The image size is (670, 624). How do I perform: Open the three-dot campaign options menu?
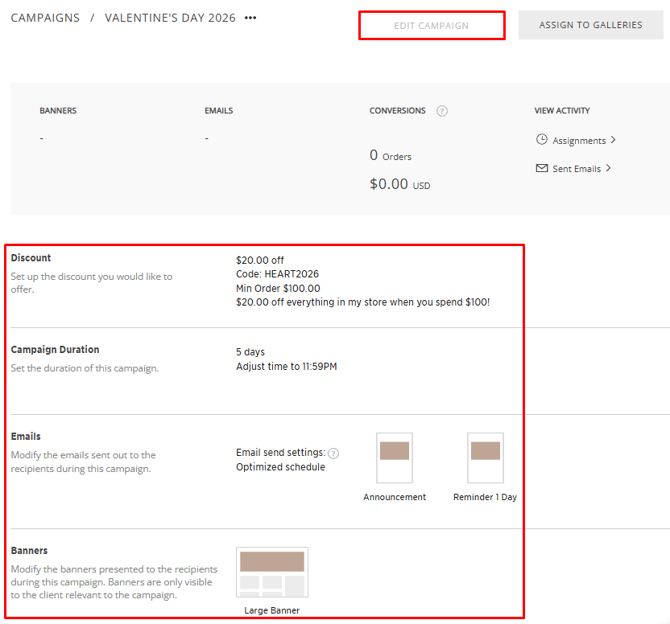coord(250,18)
